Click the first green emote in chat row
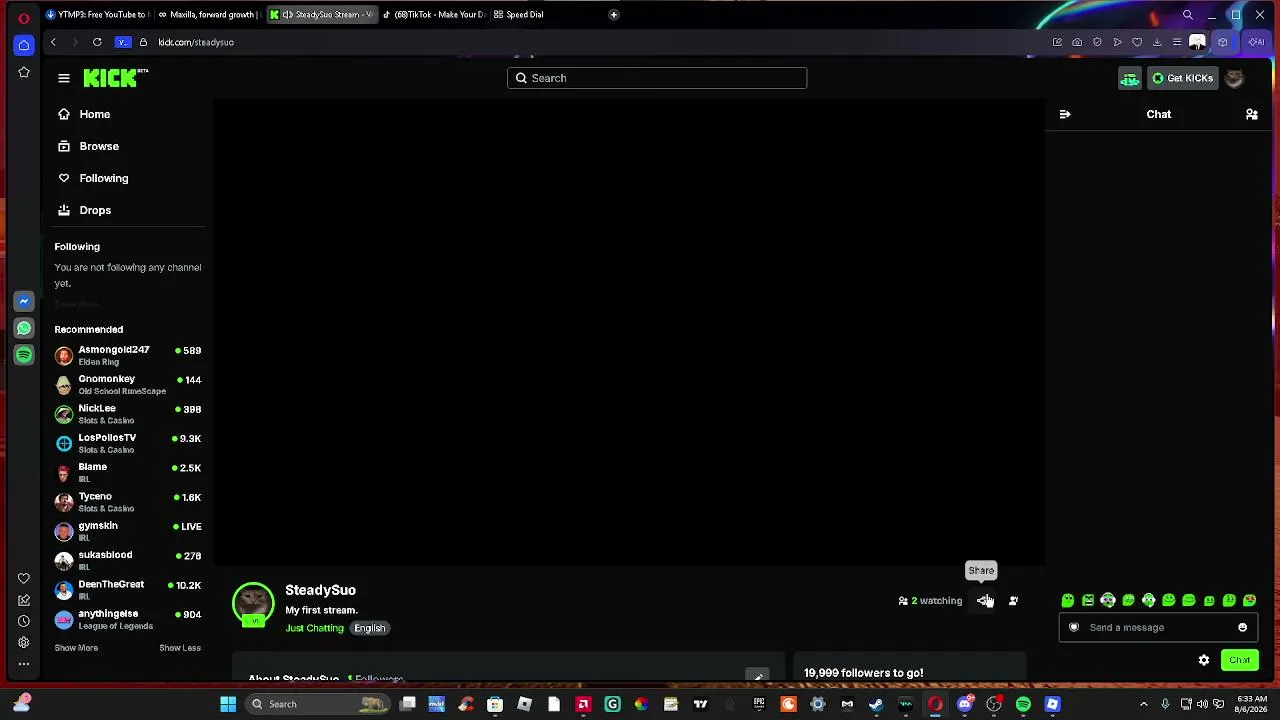The height and width of the screenshot is (720, 1280). click(1068, 601)
